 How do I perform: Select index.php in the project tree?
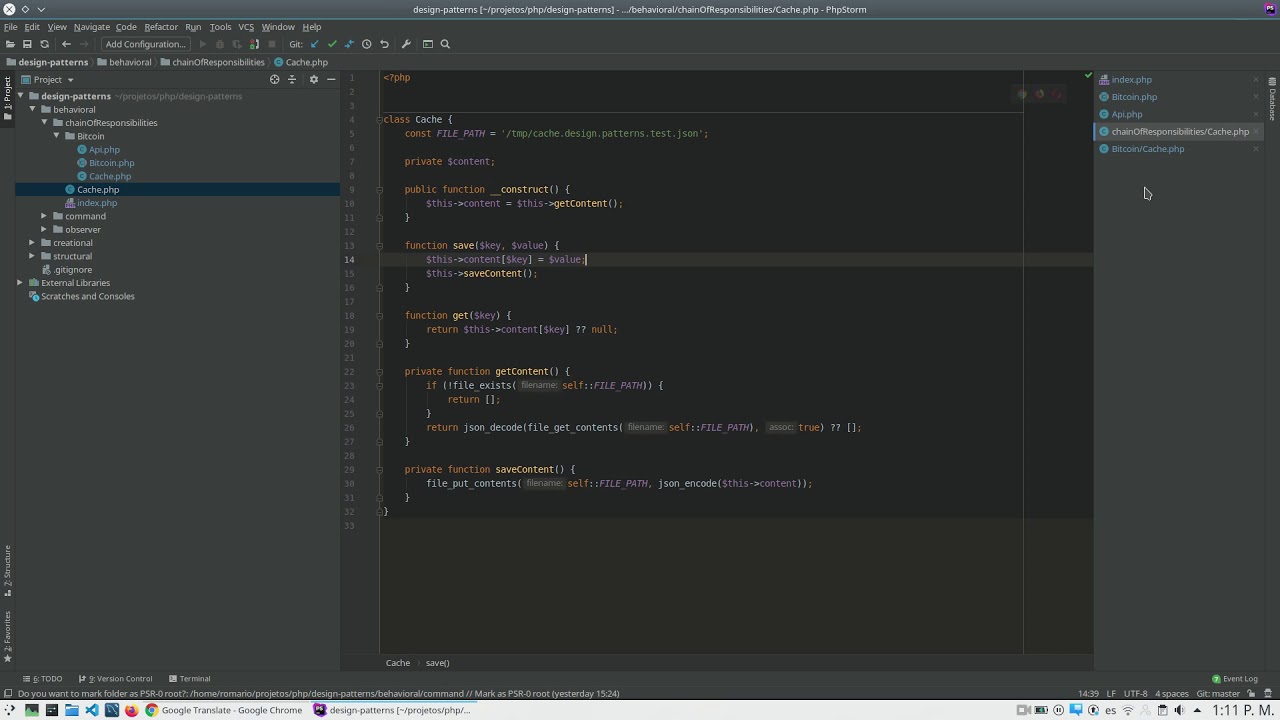(97, 203)
